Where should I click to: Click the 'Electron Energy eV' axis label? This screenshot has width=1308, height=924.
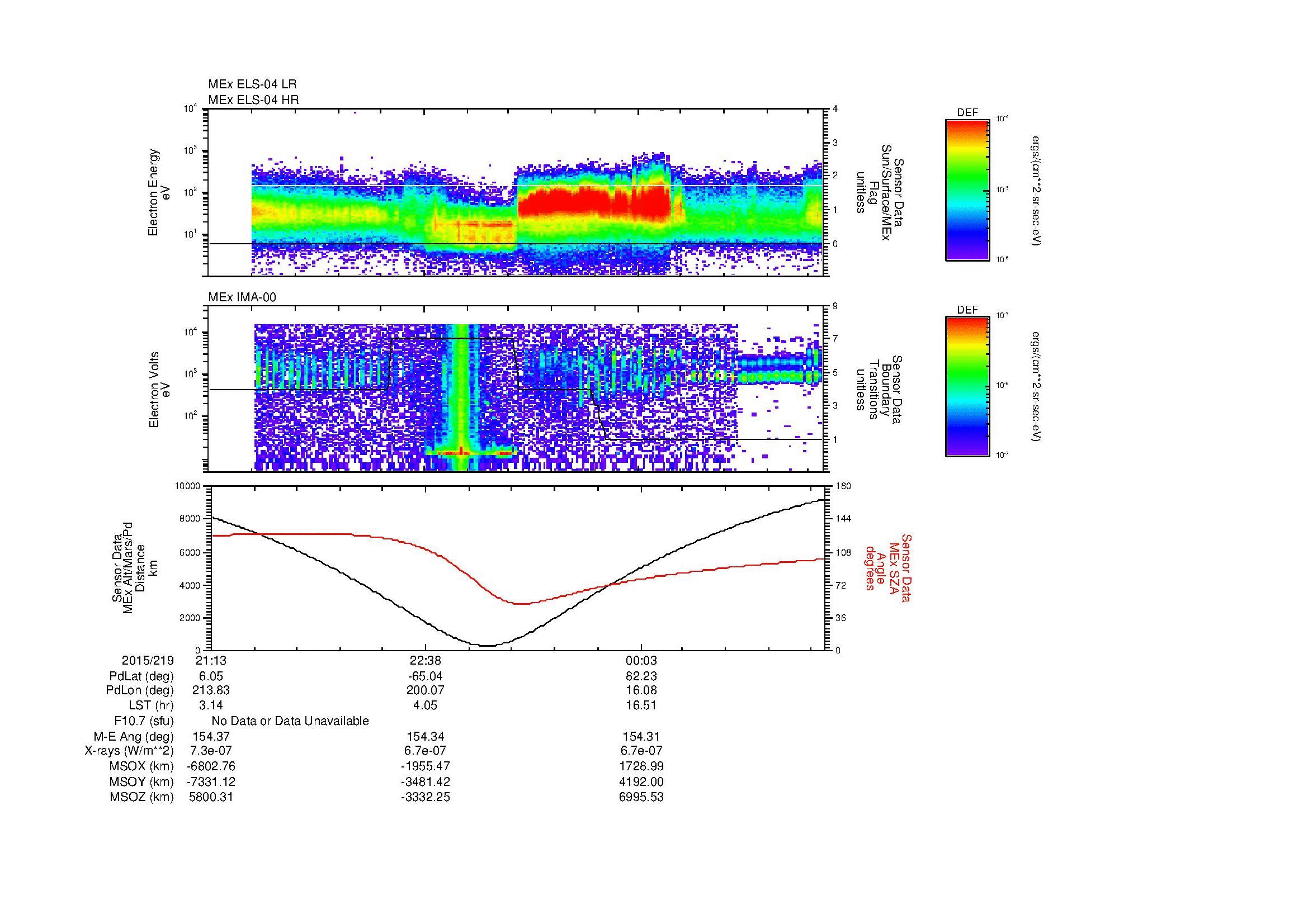159,192
